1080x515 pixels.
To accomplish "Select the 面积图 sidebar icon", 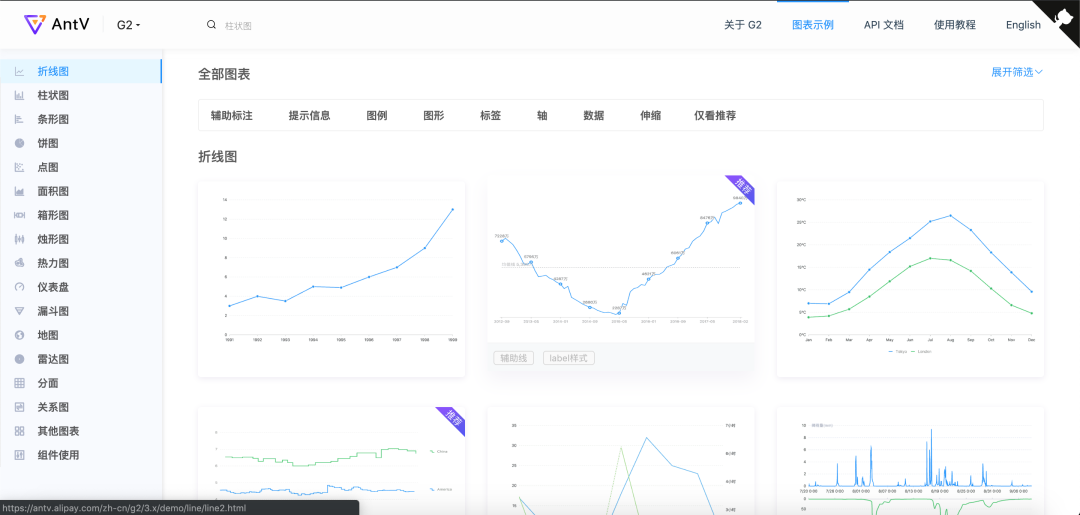I will tap(19, 191).
